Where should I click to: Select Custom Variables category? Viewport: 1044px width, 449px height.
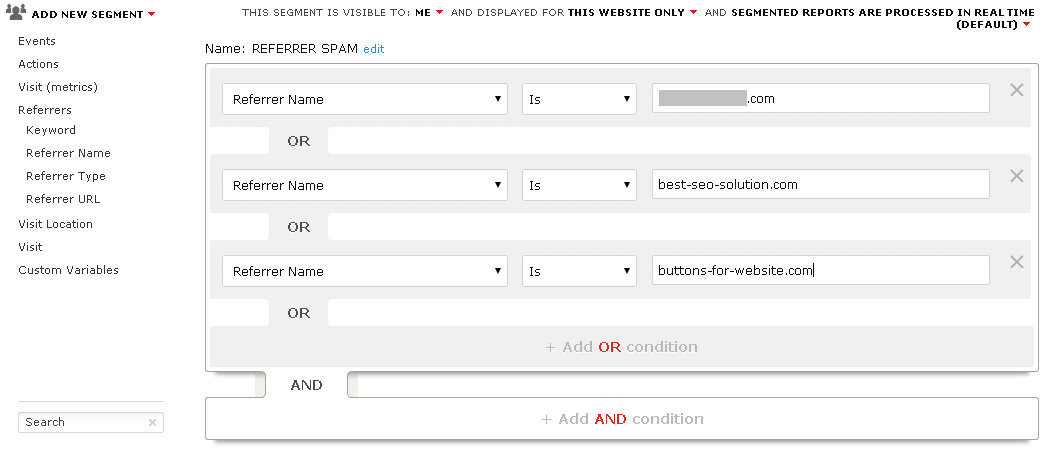click(x=68, y=270)
